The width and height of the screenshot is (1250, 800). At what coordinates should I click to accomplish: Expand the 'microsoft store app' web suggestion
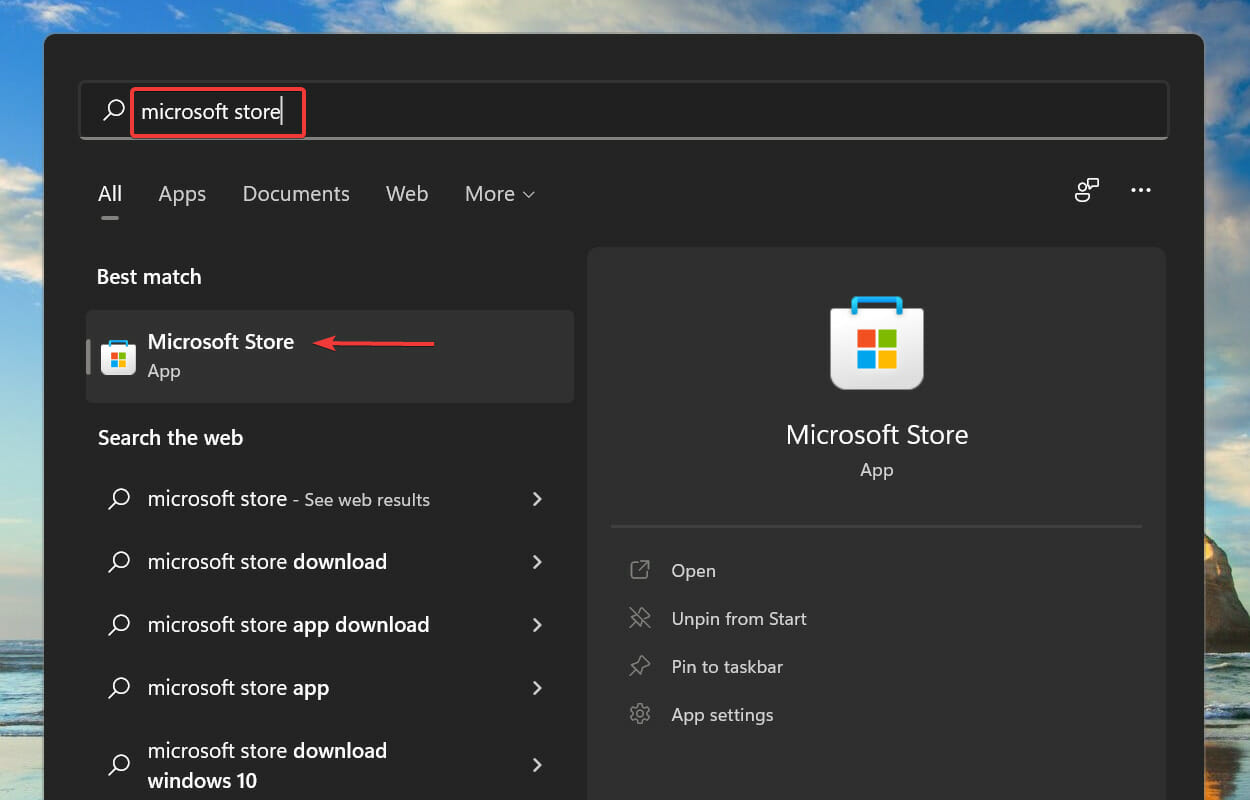537,687
